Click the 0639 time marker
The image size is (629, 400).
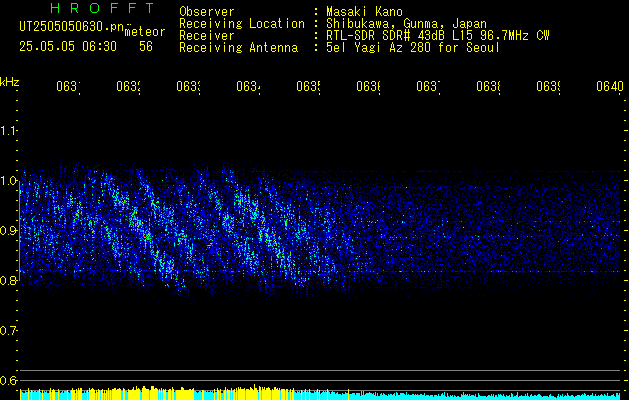tap(548, 87)
